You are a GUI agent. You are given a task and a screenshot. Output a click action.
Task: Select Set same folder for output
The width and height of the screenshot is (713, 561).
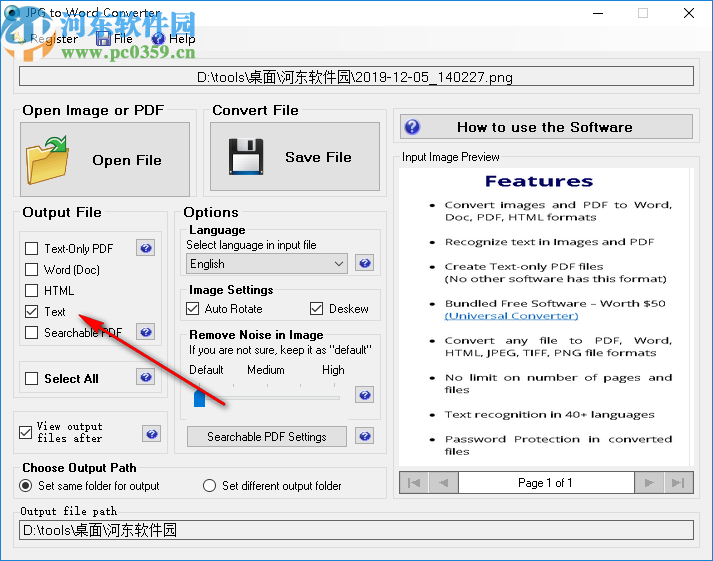click(26, 486)
